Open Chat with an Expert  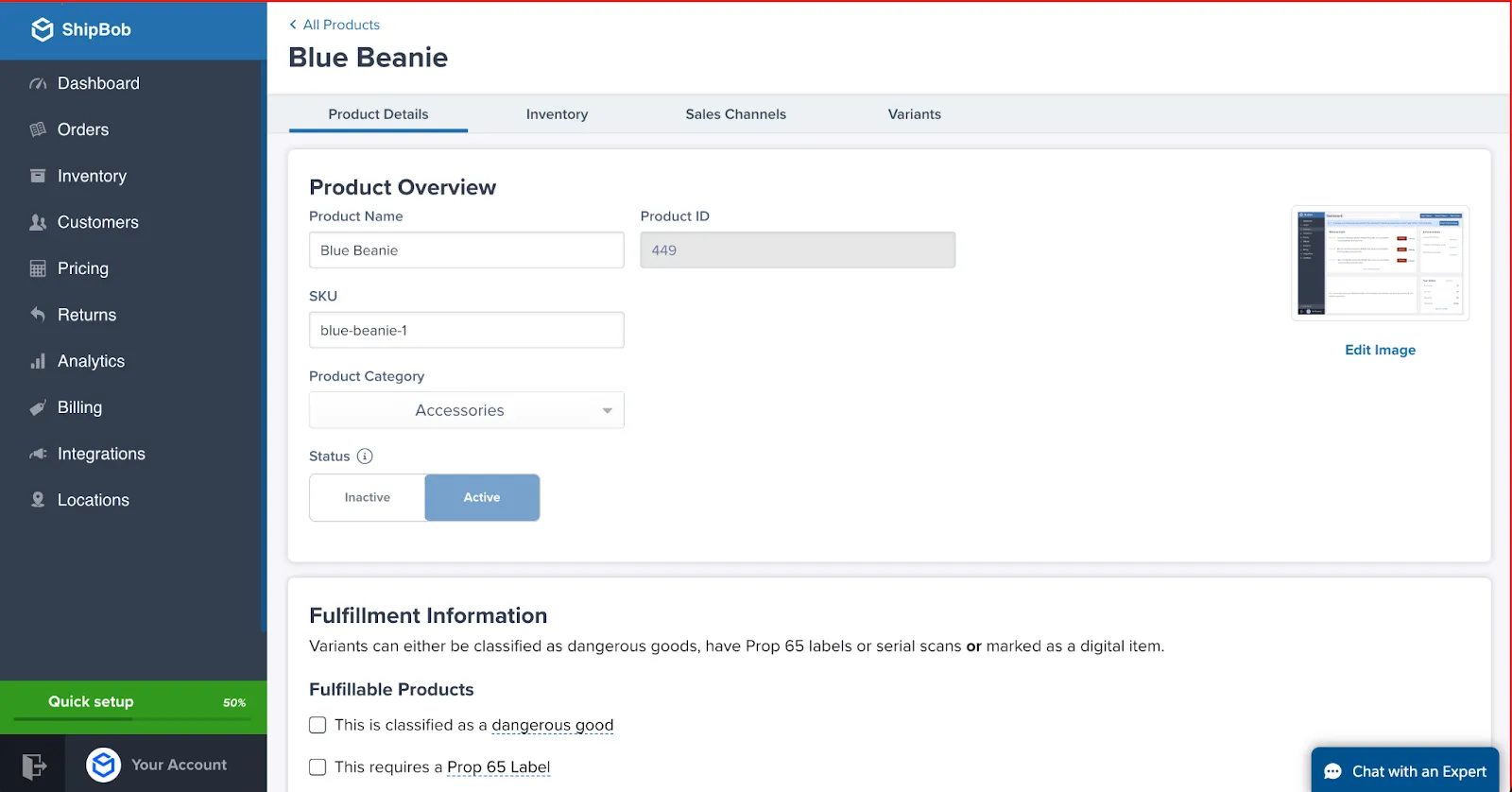(x=1405, y=771)
